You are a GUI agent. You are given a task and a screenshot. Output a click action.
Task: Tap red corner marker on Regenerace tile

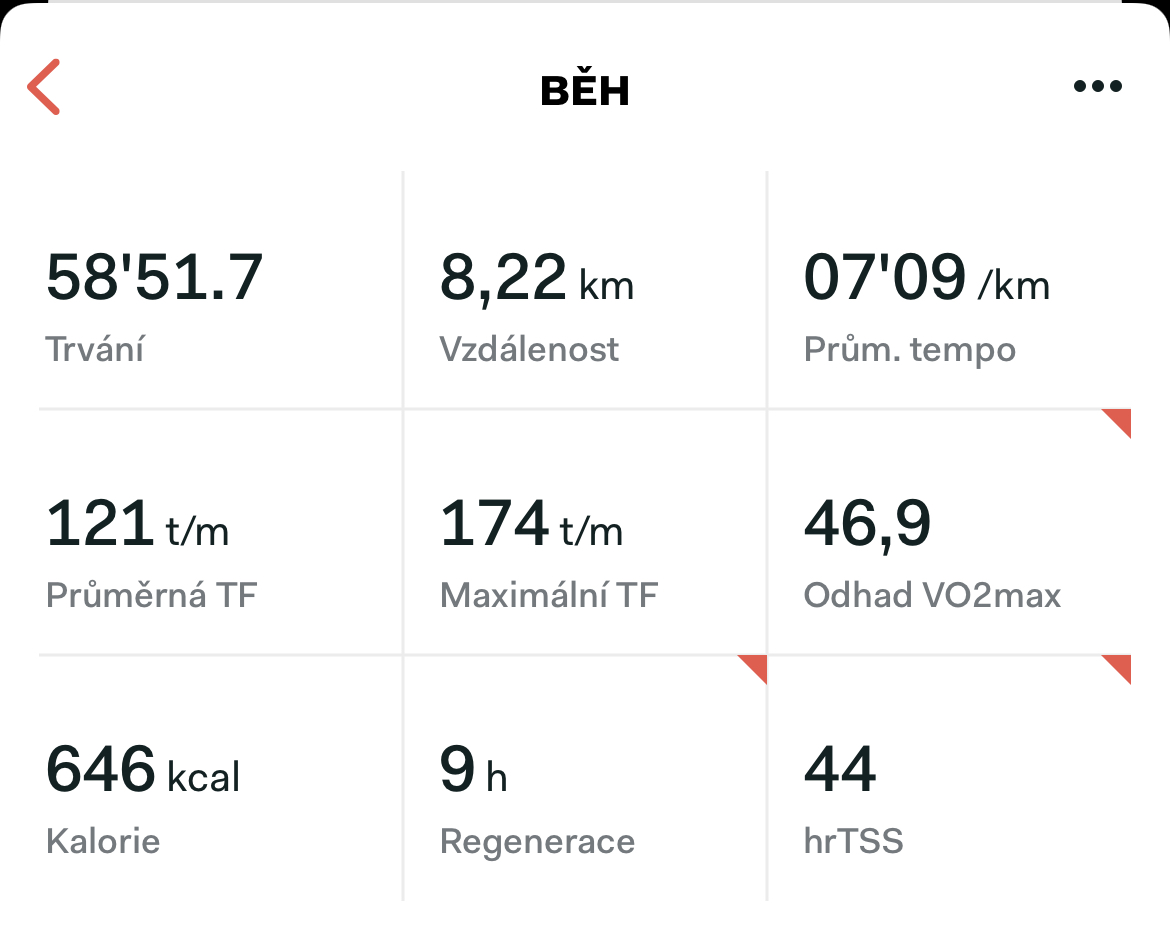coord(752,669)
